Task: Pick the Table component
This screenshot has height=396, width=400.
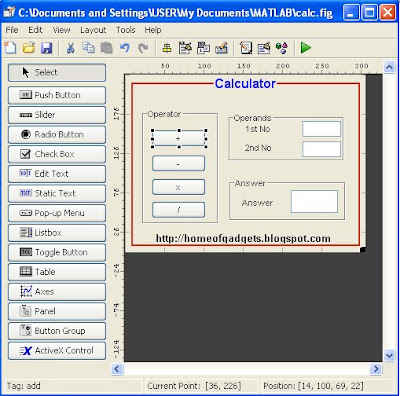Action: point(57,272)
